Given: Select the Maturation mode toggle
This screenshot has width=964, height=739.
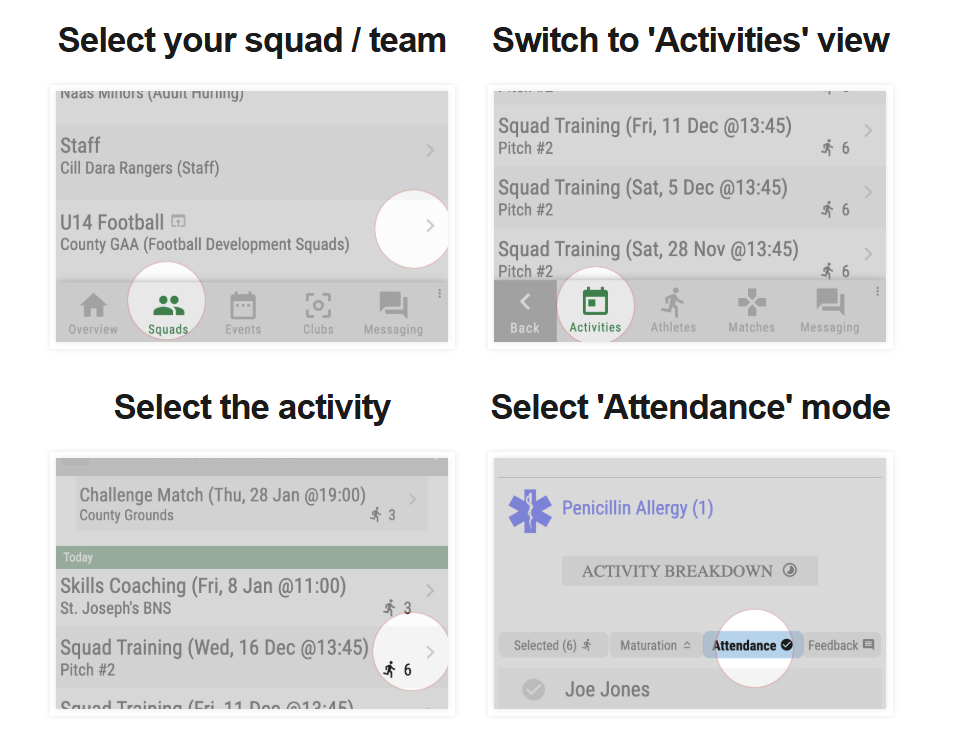Looking at the screenshot, I should (x=655, y=645).
